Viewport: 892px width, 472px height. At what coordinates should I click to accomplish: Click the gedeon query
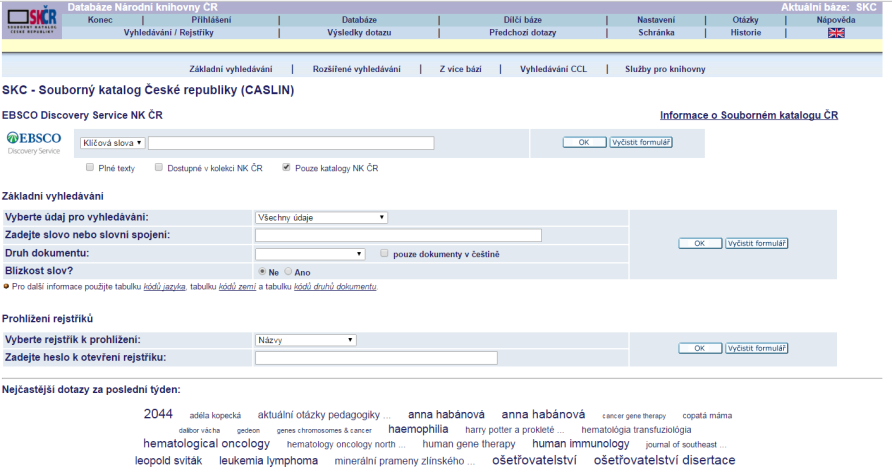(248, 430)
